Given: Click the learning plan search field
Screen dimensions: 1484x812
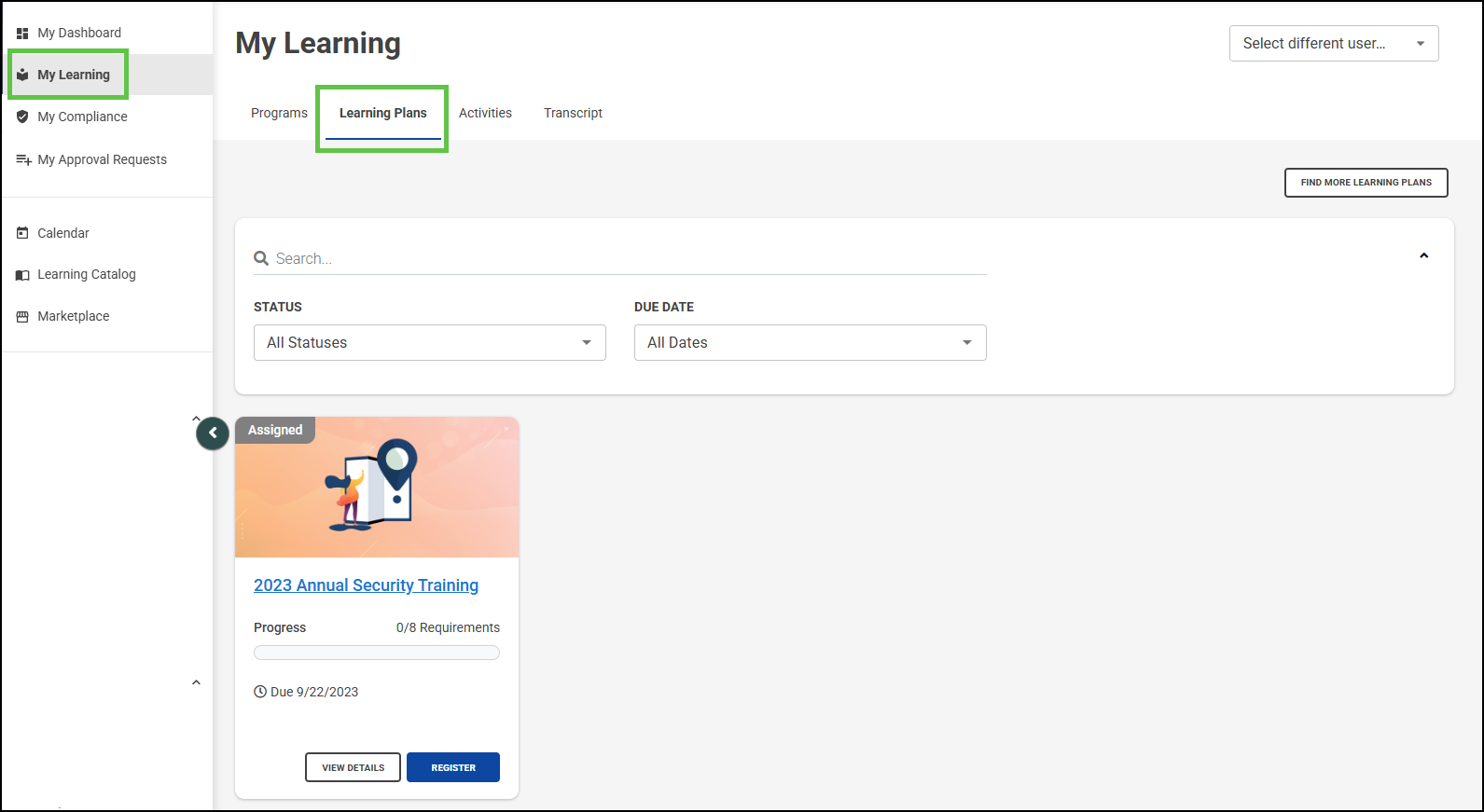Looking at the screenshot, I should pos(625,258).
